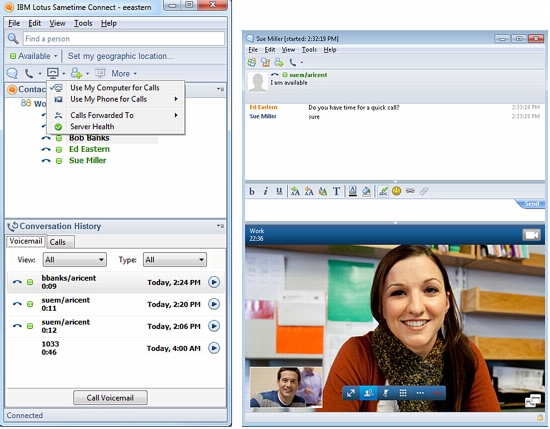The width and height of the screenshot is (550, 429).
Task: Switch to the Calls tab
Action: tap(58, 242)
